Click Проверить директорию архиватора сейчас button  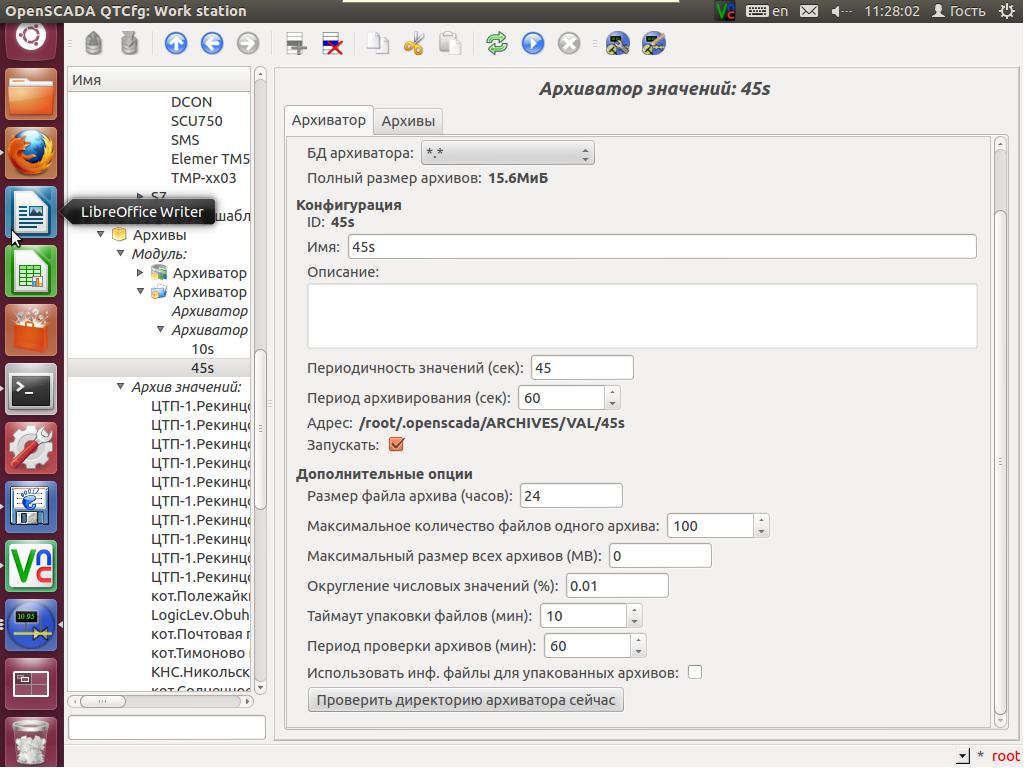point(466,700)
